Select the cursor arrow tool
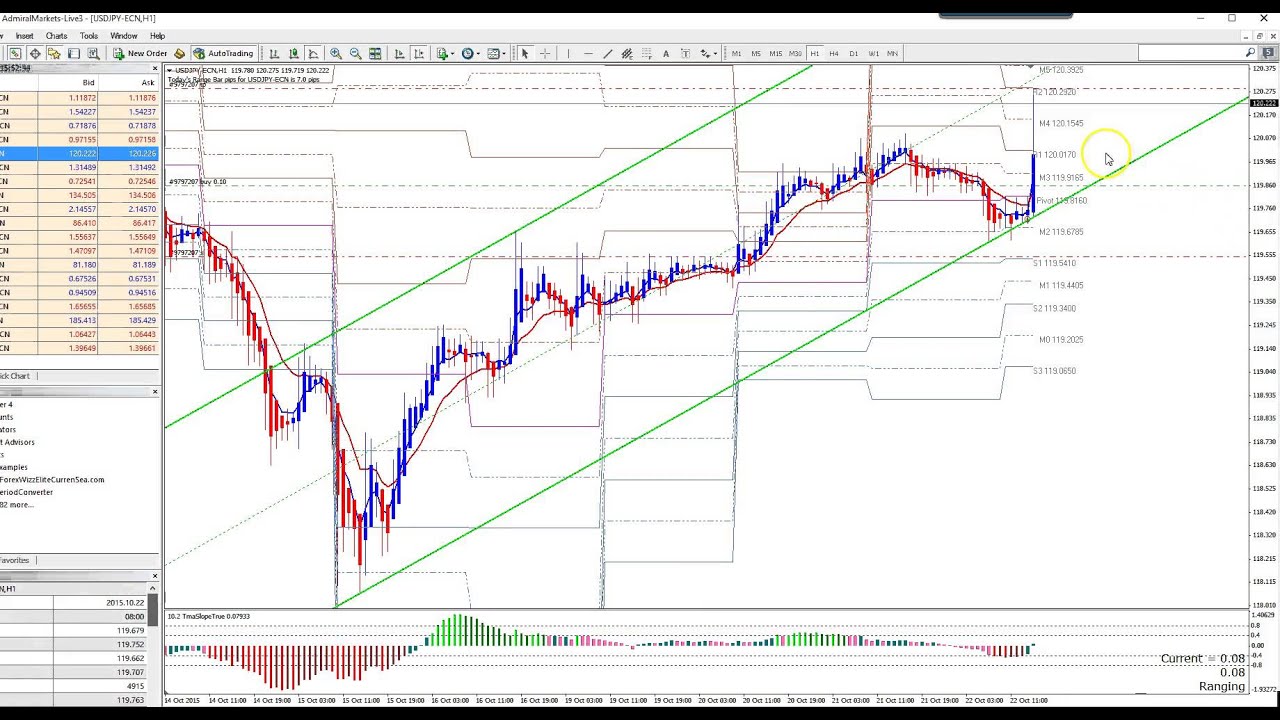 (x=525, y=53)
